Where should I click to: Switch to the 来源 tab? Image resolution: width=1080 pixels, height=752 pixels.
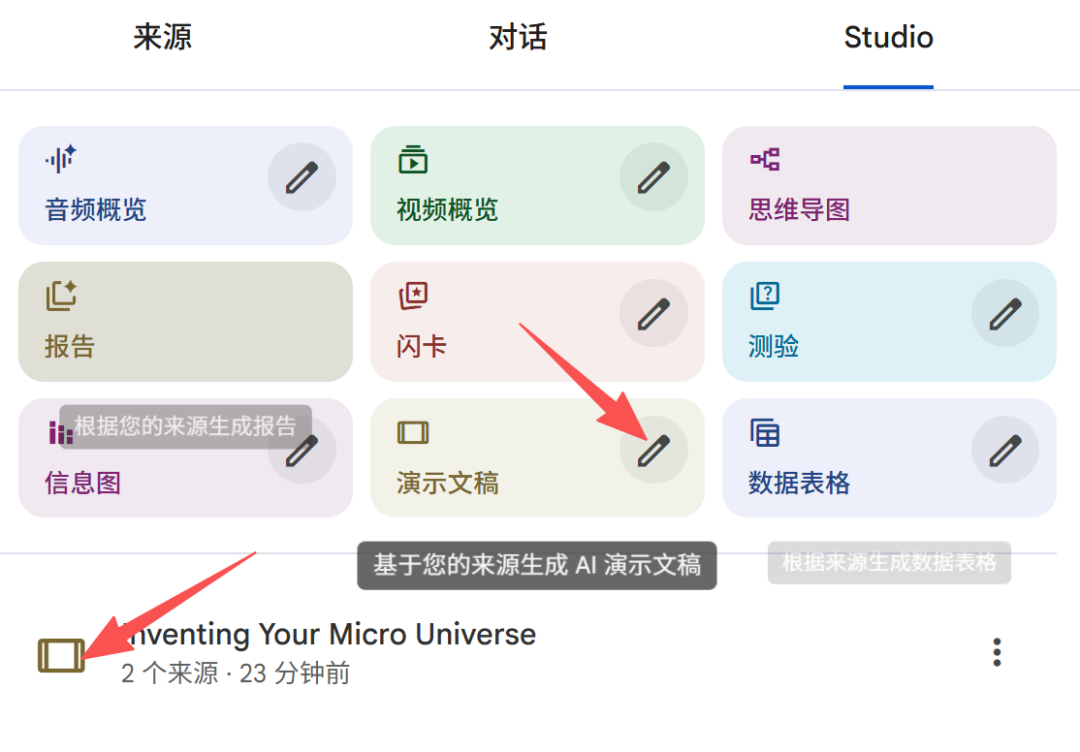tap(162, 37)
